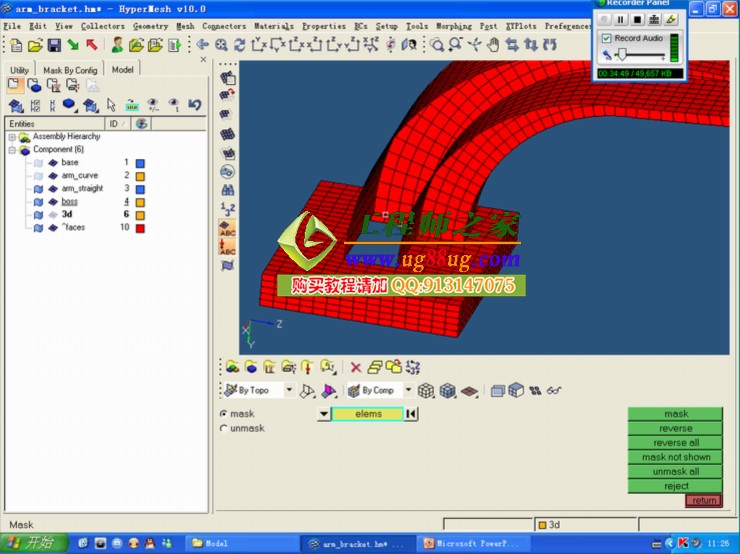Click the yellow elems entity field

point(368,414)
